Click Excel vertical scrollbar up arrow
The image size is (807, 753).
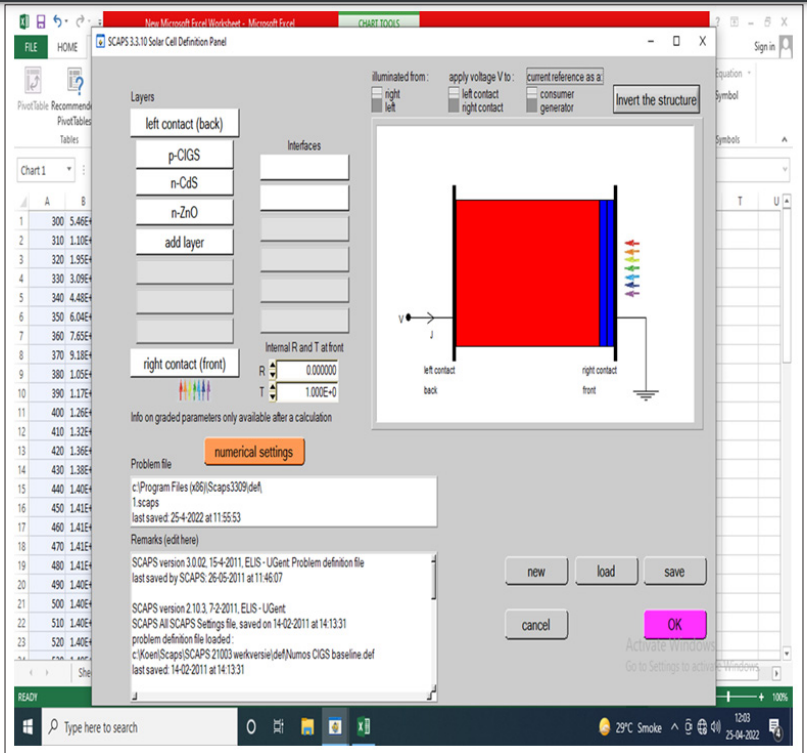[786, 201]
